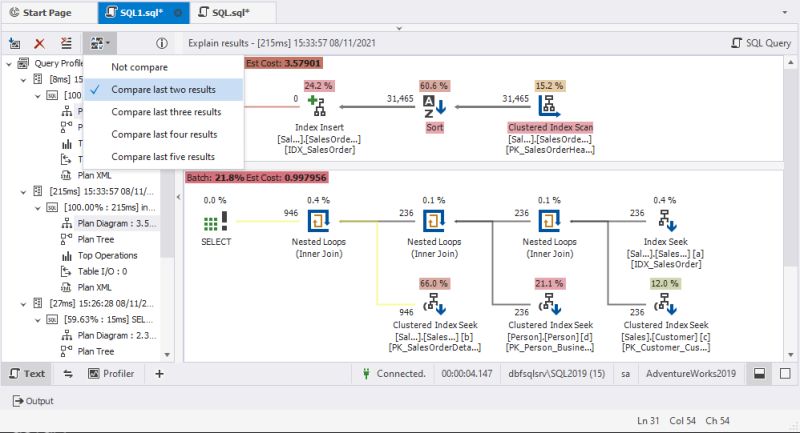Click the SELECT operator icon
Screen dimensions: 800x433
coord(215,221)
